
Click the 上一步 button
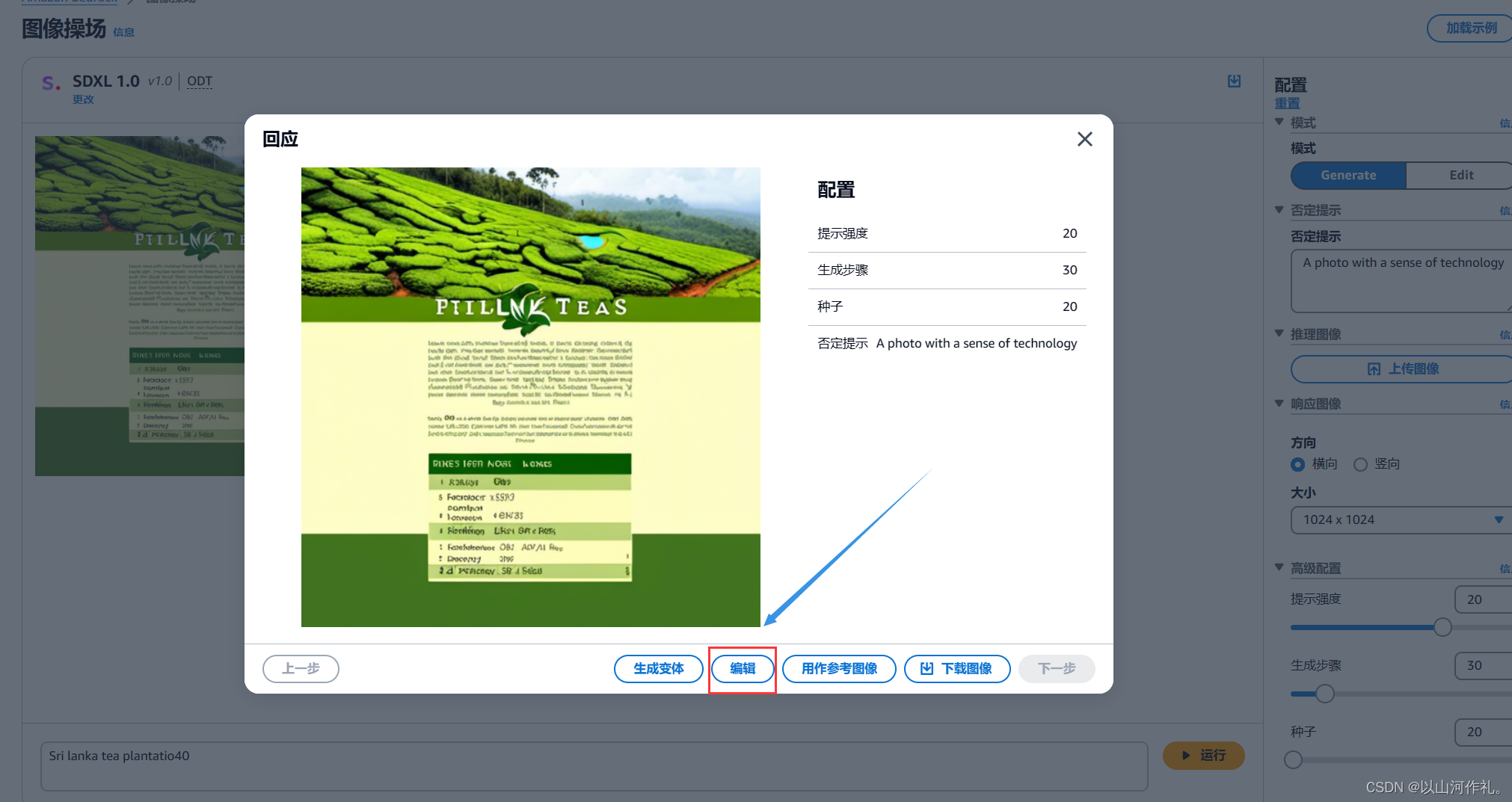click(301, 669)
